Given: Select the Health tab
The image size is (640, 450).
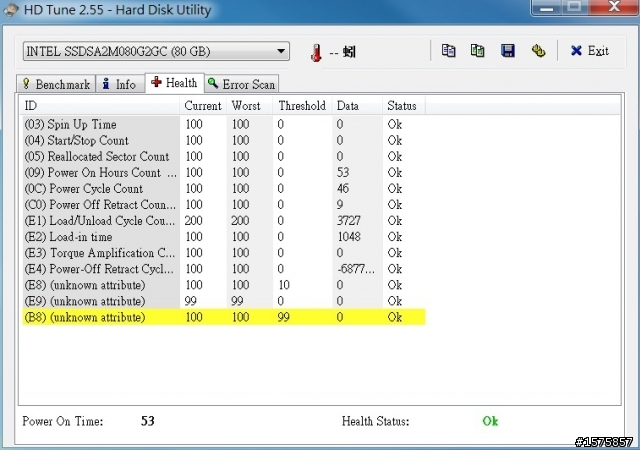Looking at the screenshot, I should [x=174, y=83].
